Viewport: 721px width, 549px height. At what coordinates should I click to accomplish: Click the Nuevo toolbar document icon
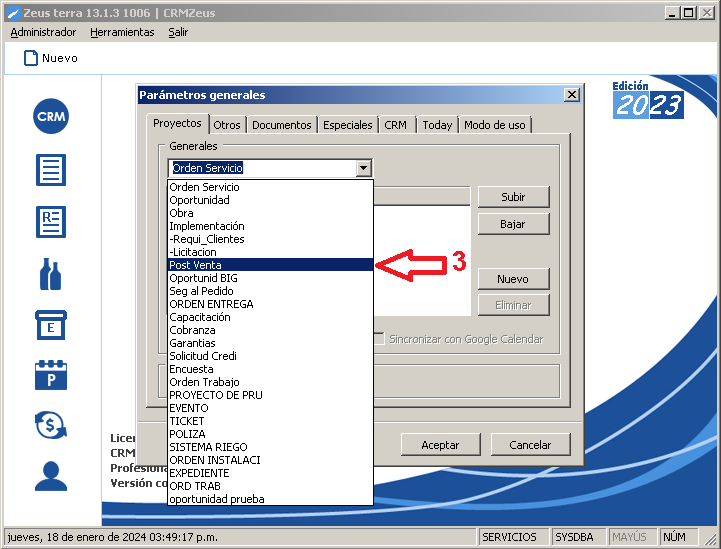31,58
